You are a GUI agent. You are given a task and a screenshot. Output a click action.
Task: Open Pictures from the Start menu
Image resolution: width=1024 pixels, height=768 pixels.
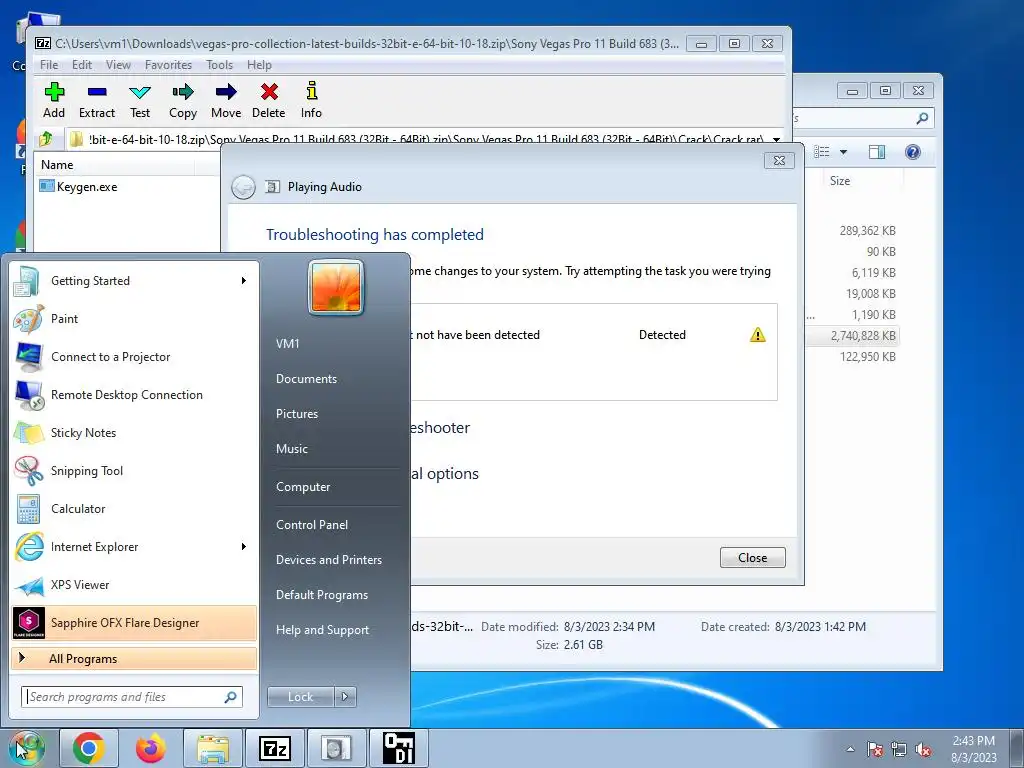point(296,414)
